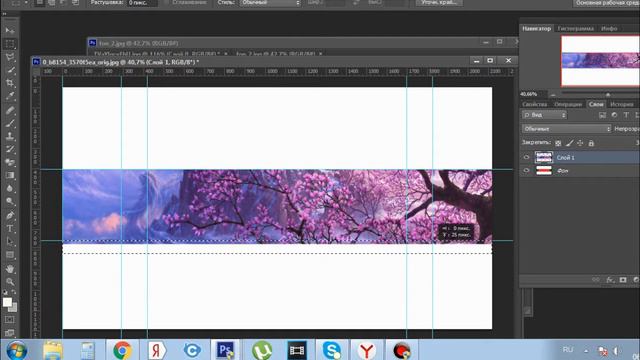The image size is (640, 360).
Task: Click the layer style fx button
Action: coord(610,280)
